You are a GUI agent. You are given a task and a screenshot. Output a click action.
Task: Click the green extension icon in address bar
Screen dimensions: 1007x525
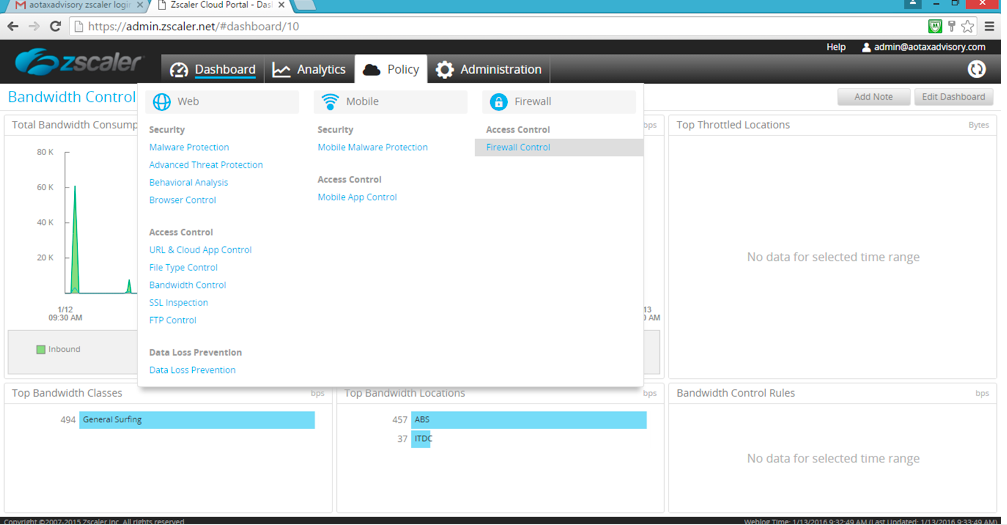click(x=935, y=26)
